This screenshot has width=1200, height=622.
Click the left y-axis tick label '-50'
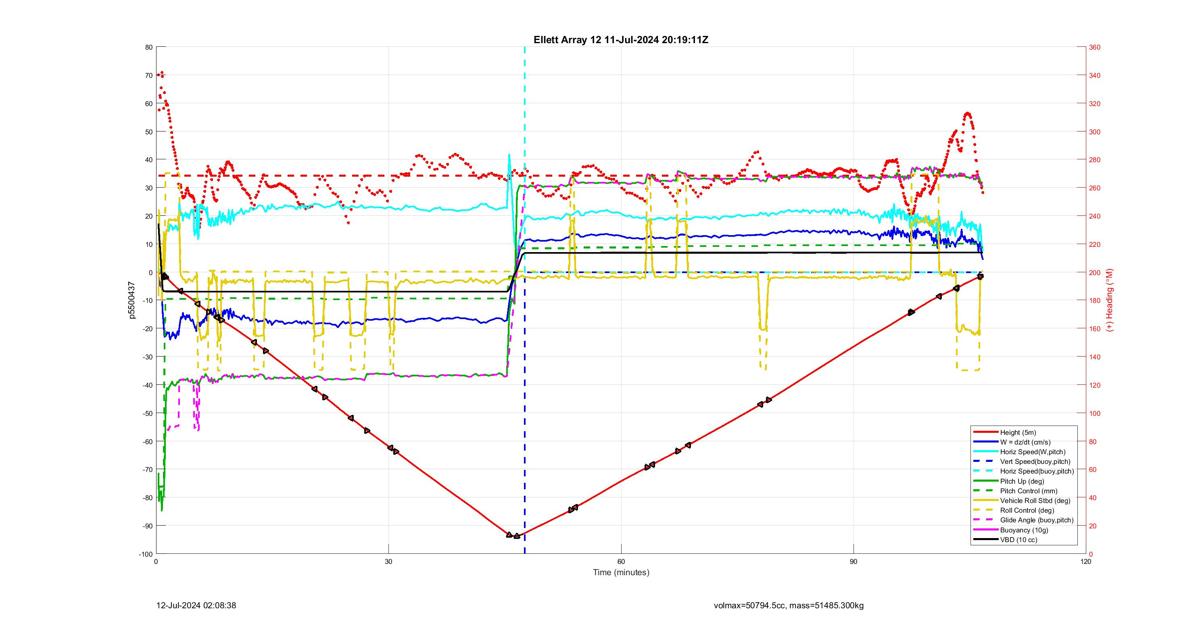tap(146, 413)
